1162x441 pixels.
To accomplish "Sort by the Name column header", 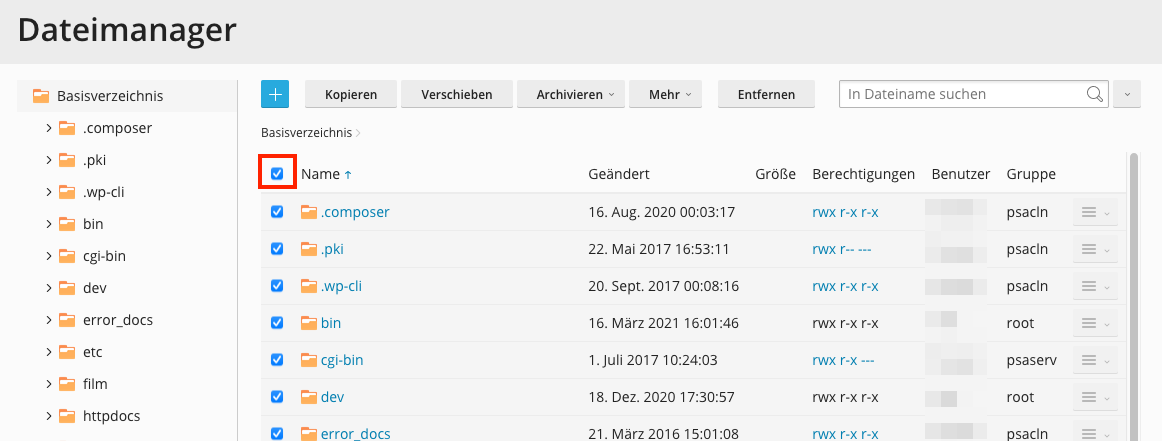I will coord(320,174).
